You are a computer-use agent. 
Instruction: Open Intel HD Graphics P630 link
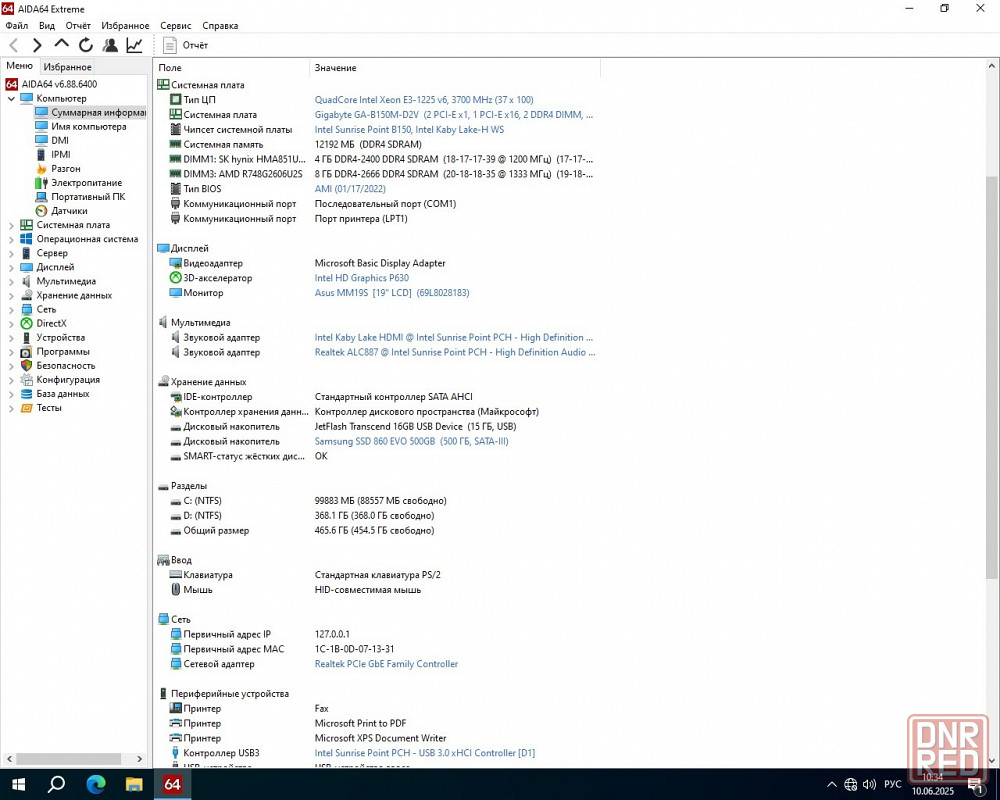click(362, 278)
